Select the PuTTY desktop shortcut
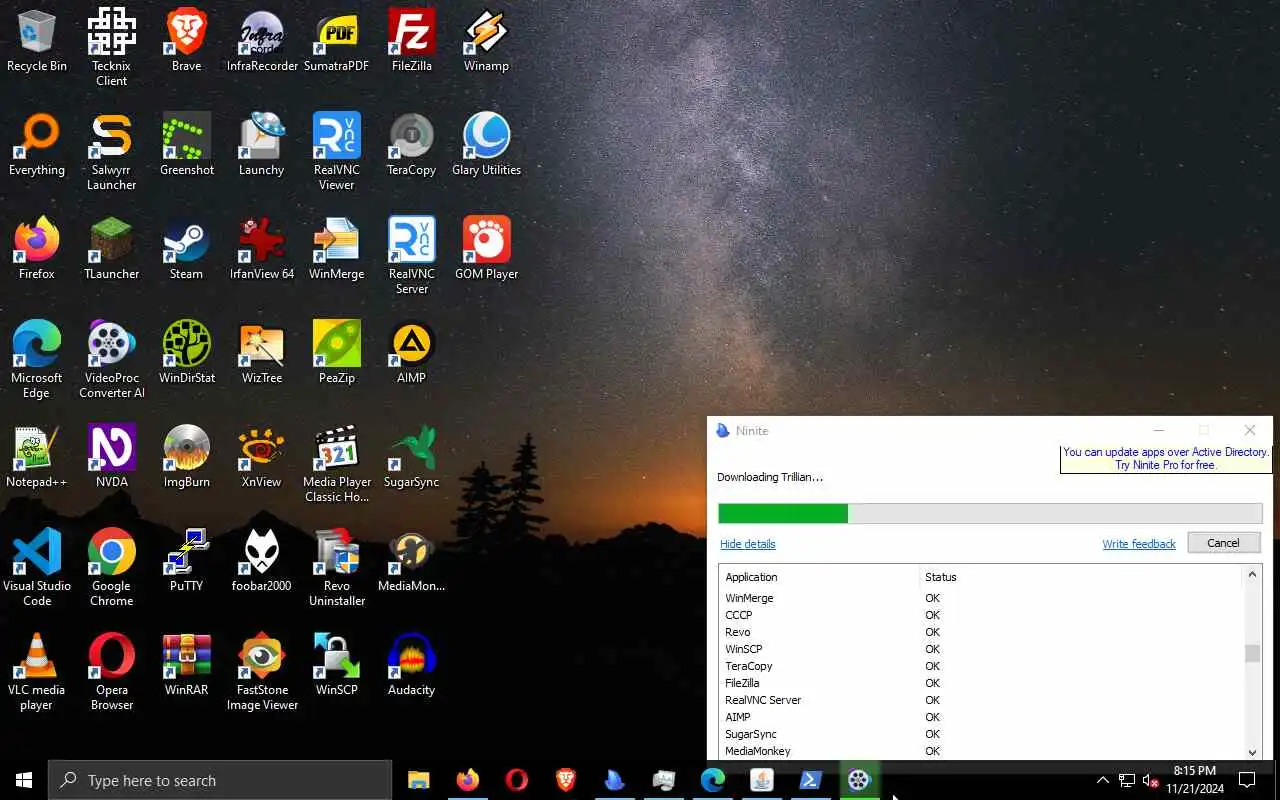This screenshot has height=800, width=1280. point(187,562)
